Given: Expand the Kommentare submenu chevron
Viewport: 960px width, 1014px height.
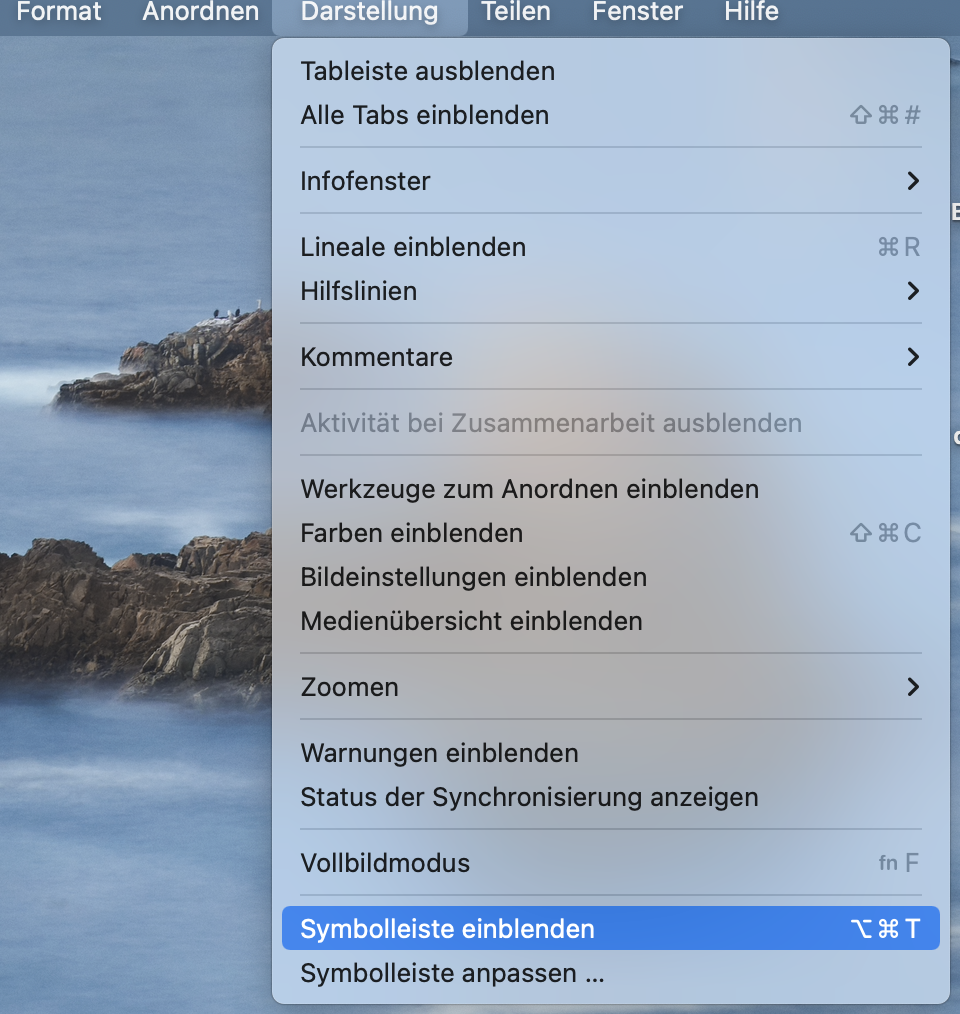Looking at the screenshot, I should coord(913,357).
